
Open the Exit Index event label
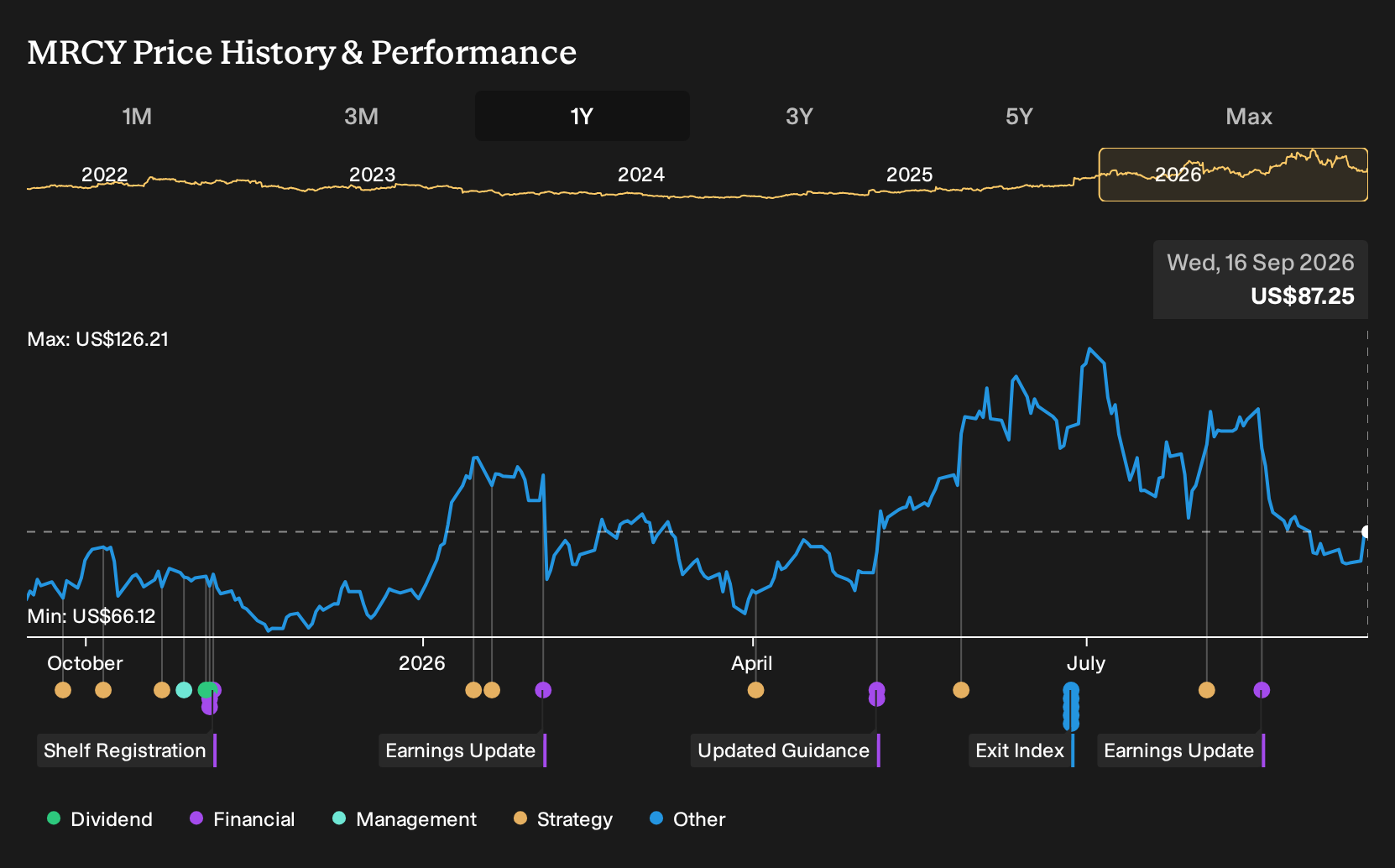(x=1020, y=750)
